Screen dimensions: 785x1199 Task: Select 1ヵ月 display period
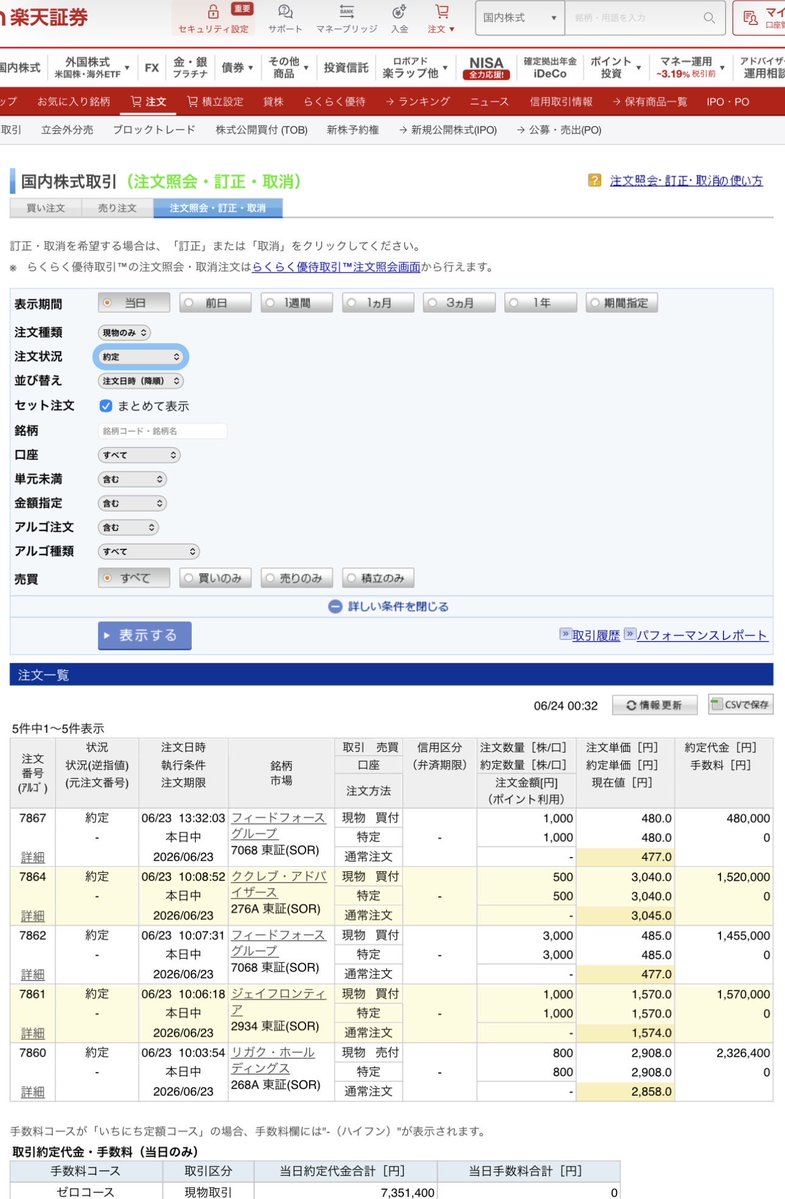(378, 303)
